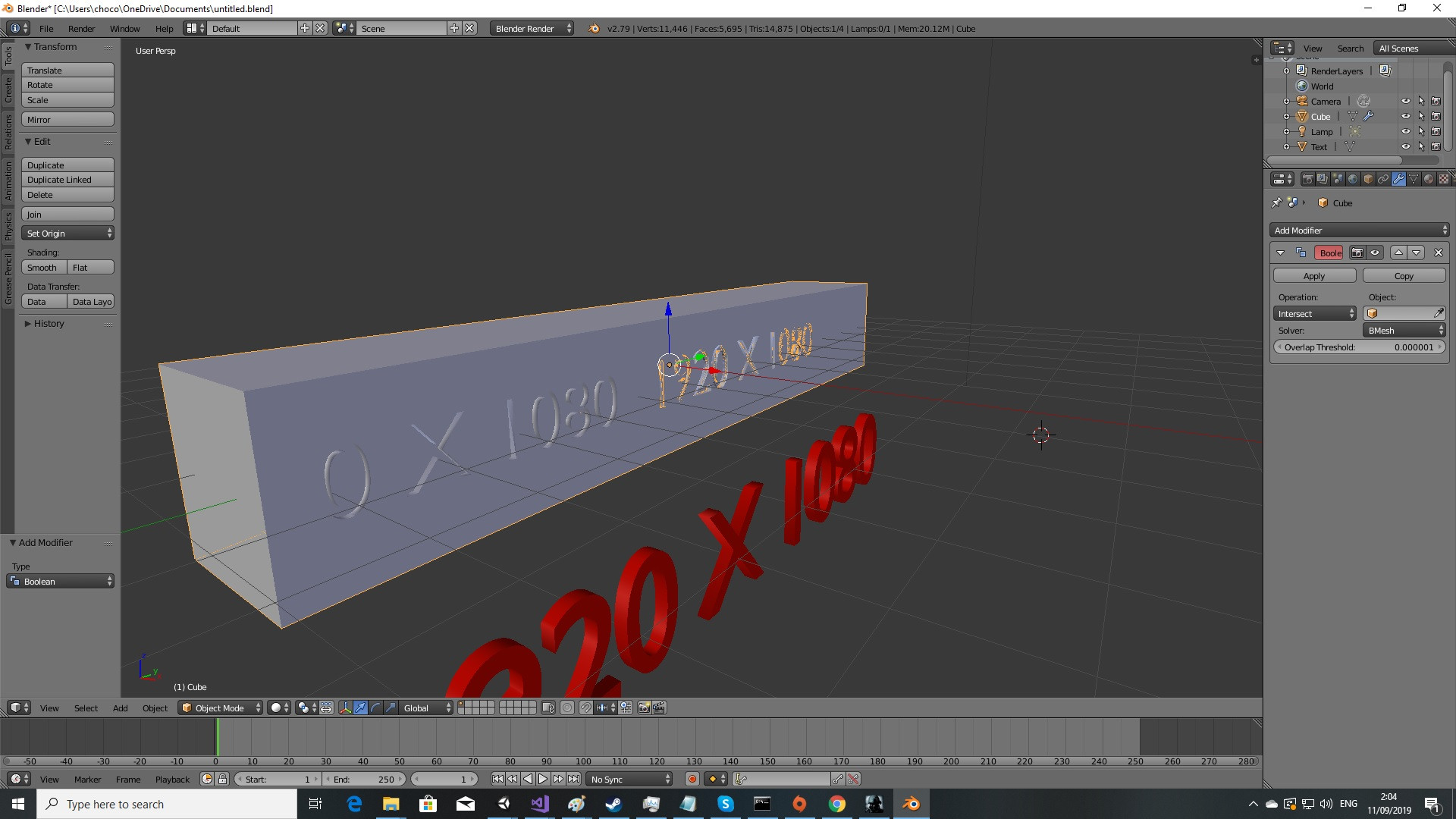
Task: Open Chrome from the Windows taskbar
Action: tap(836, 804)
